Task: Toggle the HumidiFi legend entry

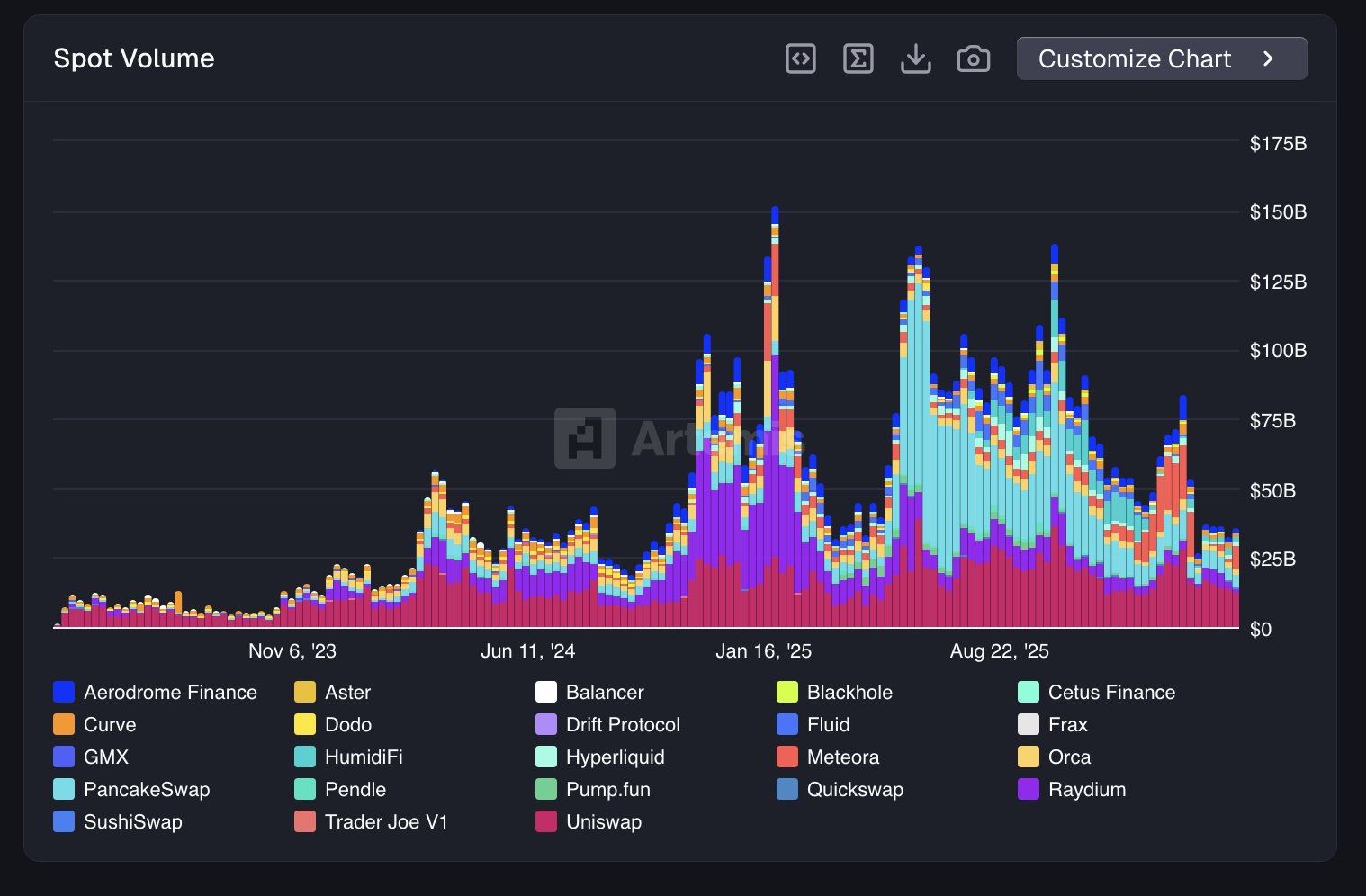Action: click(348, 757)
